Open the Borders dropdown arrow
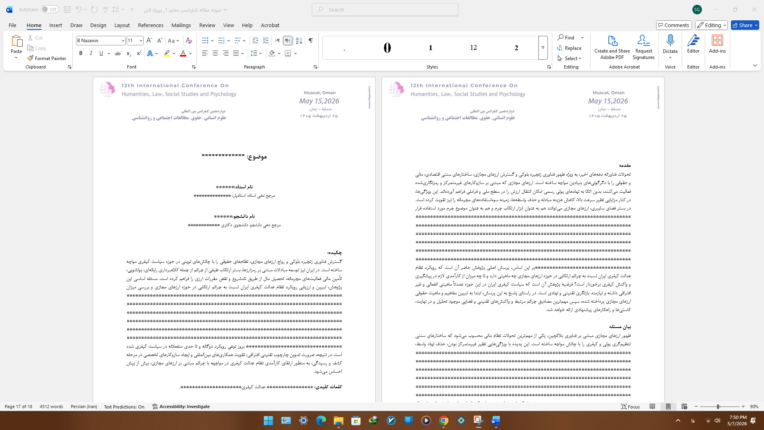Image resolution: width=764 pixels, height=430 pixels. coord(295,54)
